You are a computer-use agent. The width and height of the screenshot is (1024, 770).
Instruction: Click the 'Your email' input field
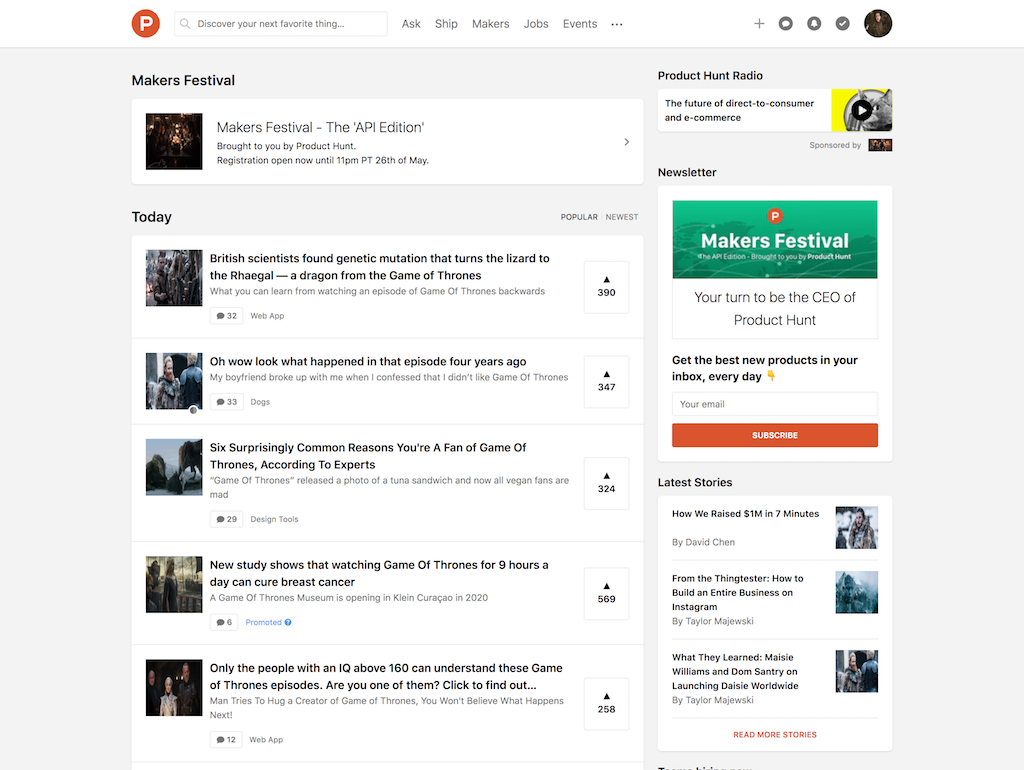(774, 403)
